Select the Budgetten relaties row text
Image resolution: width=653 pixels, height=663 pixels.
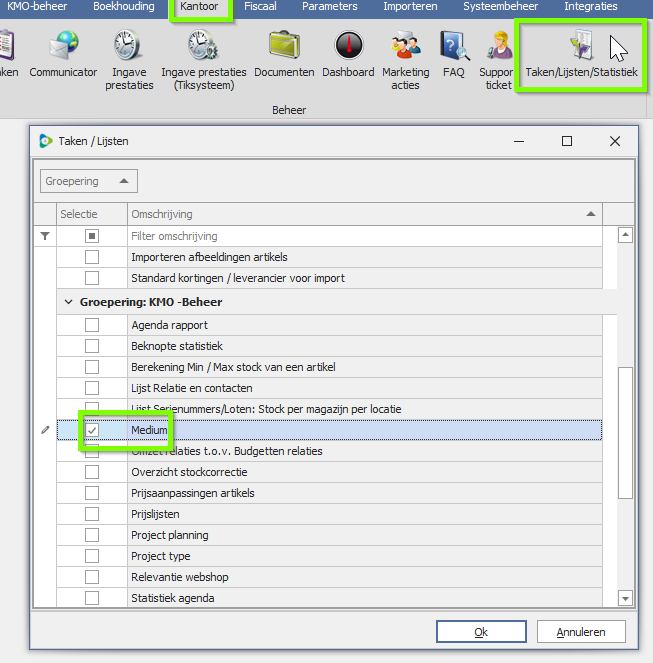tap(227, 451)
